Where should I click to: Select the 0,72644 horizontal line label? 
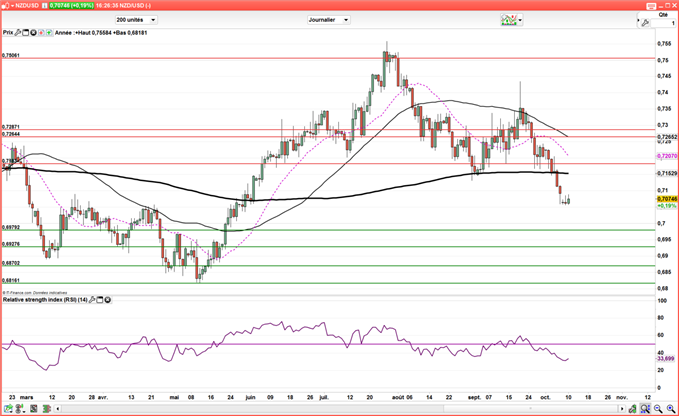click(11, 134)
